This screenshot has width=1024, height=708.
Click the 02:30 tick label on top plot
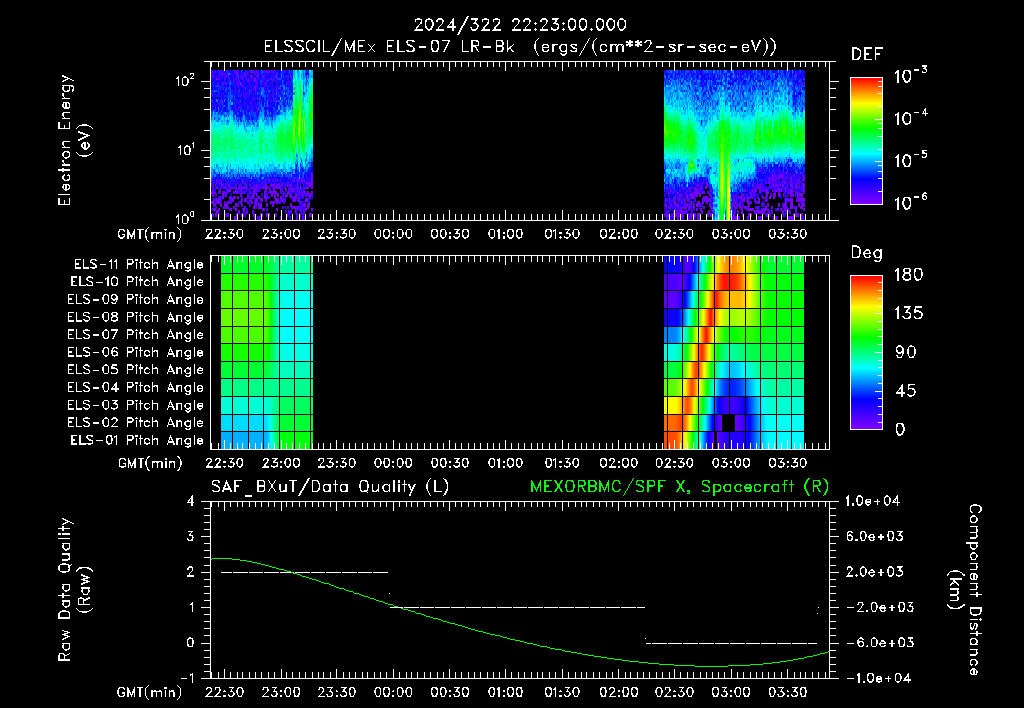coord(675,234)
